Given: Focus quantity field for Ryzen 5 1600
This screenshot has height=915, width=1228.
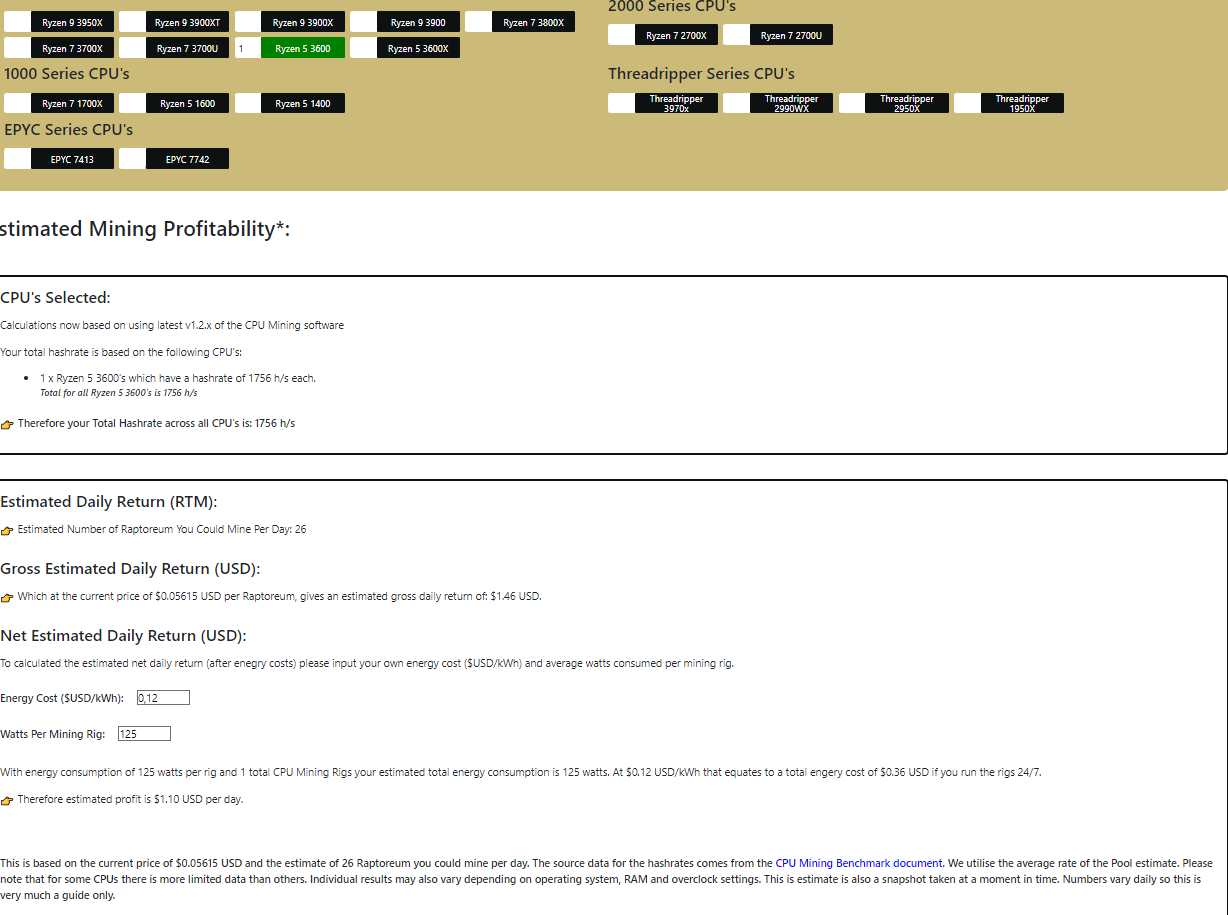Looking at the screenshot, I should (x=132, y=103).
